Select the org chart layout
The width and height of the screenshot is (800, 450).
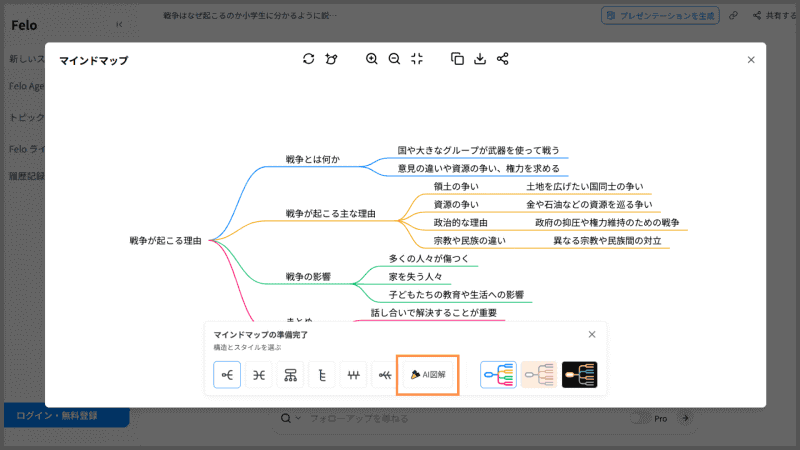coord(290,375)
